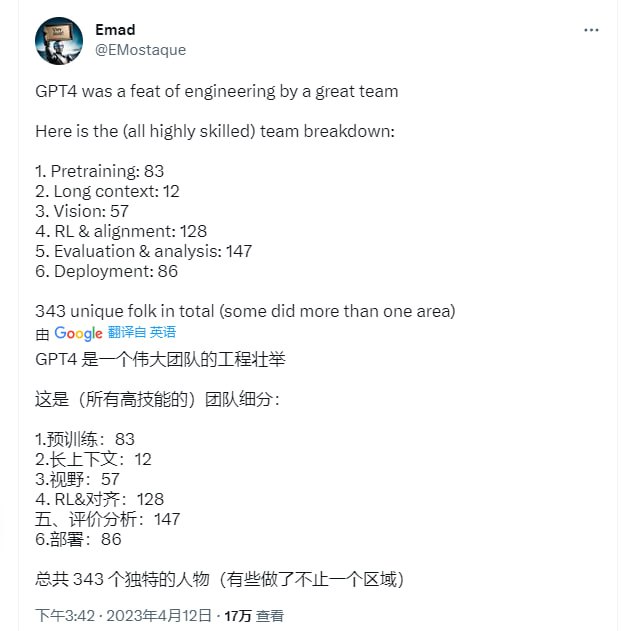This screenshot has width=627, height=631.
Task: Click the '343 unique folk in total' sentence
Action: tap(245, 311)
